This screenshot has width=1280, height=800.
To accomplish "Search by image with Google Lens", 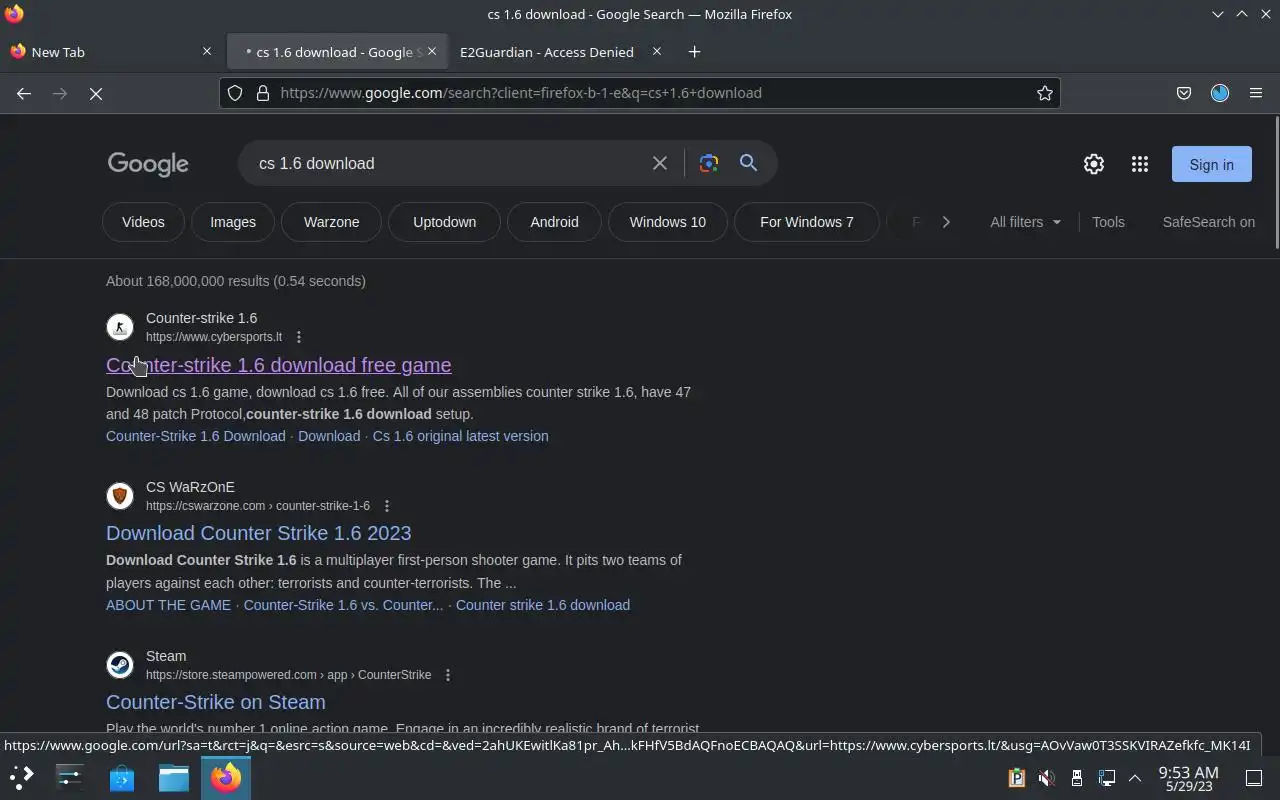I will 709,163.
